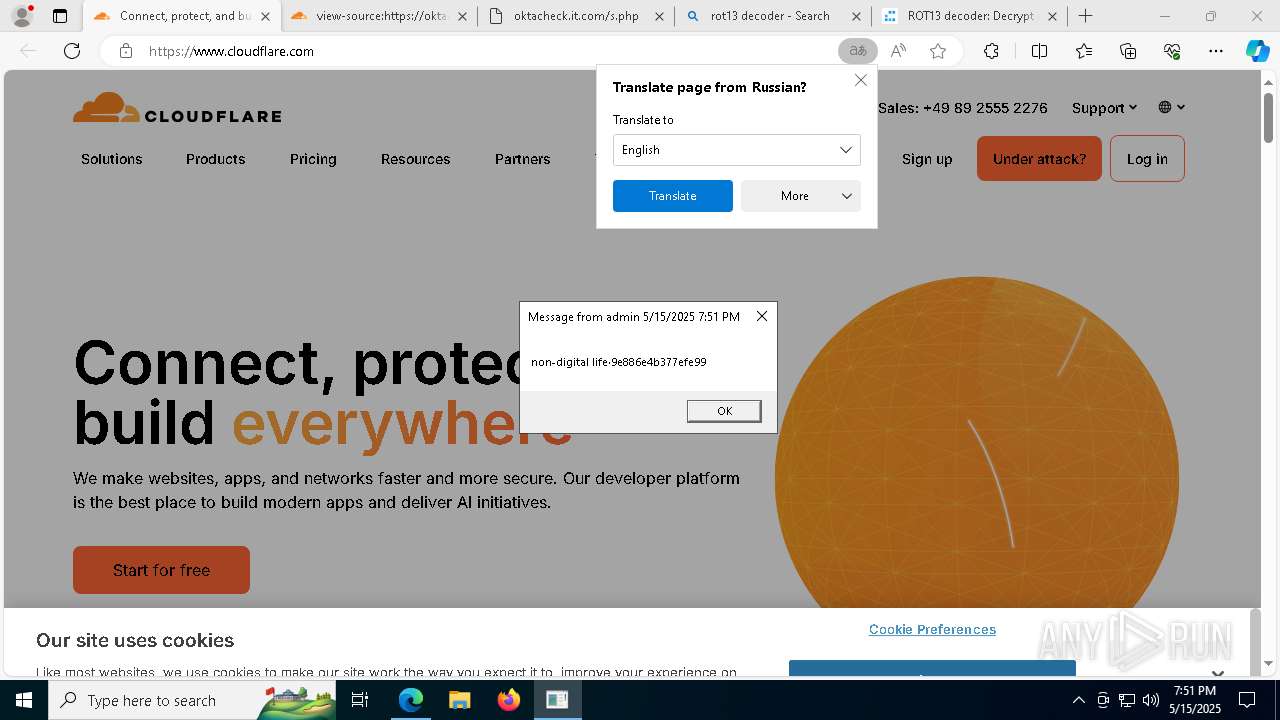
Task: Close the Cloudflare Connect, protect tab
Action: pos(265,16)
